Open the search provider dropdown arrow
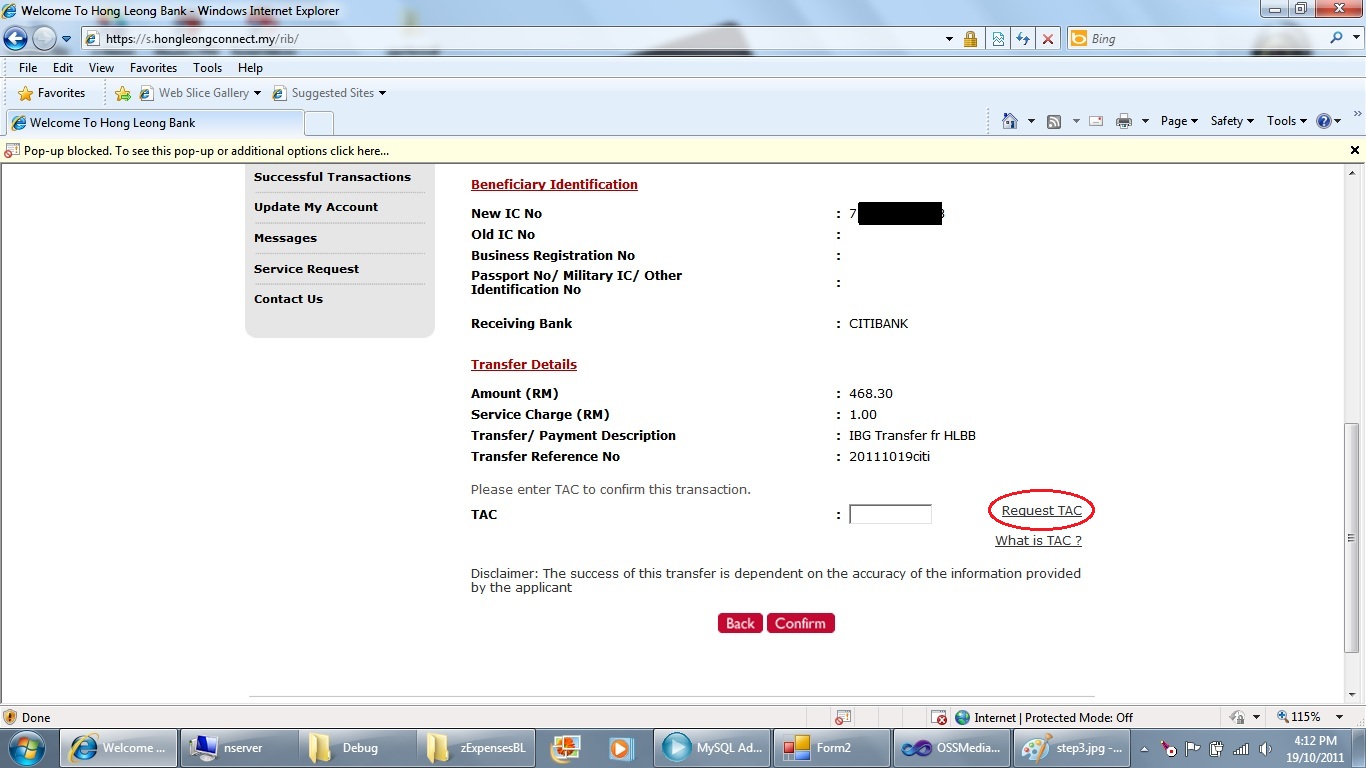This screenshot has width=1366, height=768. [1355, 39]
